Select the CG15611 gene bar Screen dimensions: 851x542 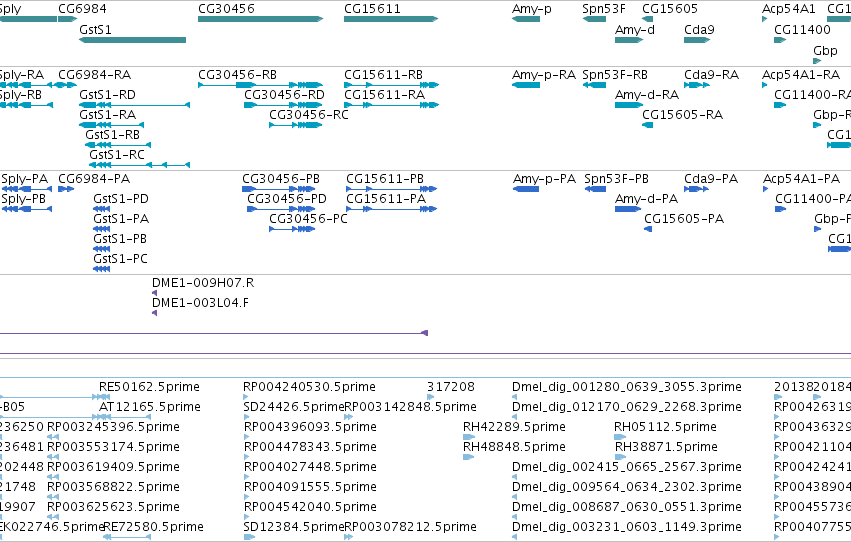coord(391,19)
